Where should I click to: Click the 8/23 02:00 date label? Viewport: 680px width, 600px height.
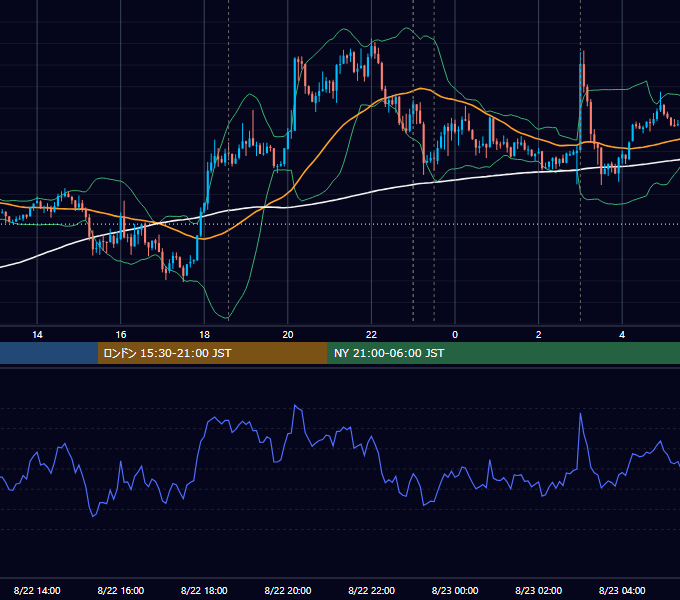tap(539, 590)
